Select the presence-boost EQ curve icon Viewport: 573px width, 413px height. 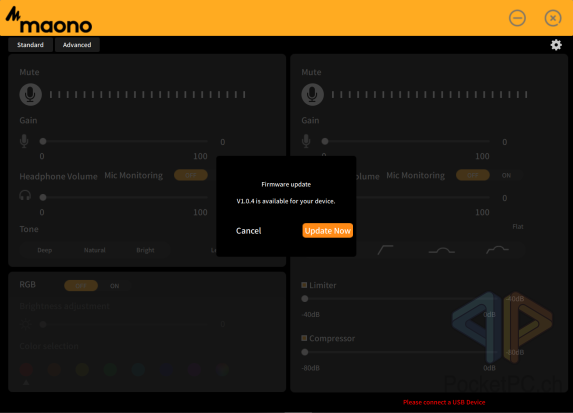[497, 250]
